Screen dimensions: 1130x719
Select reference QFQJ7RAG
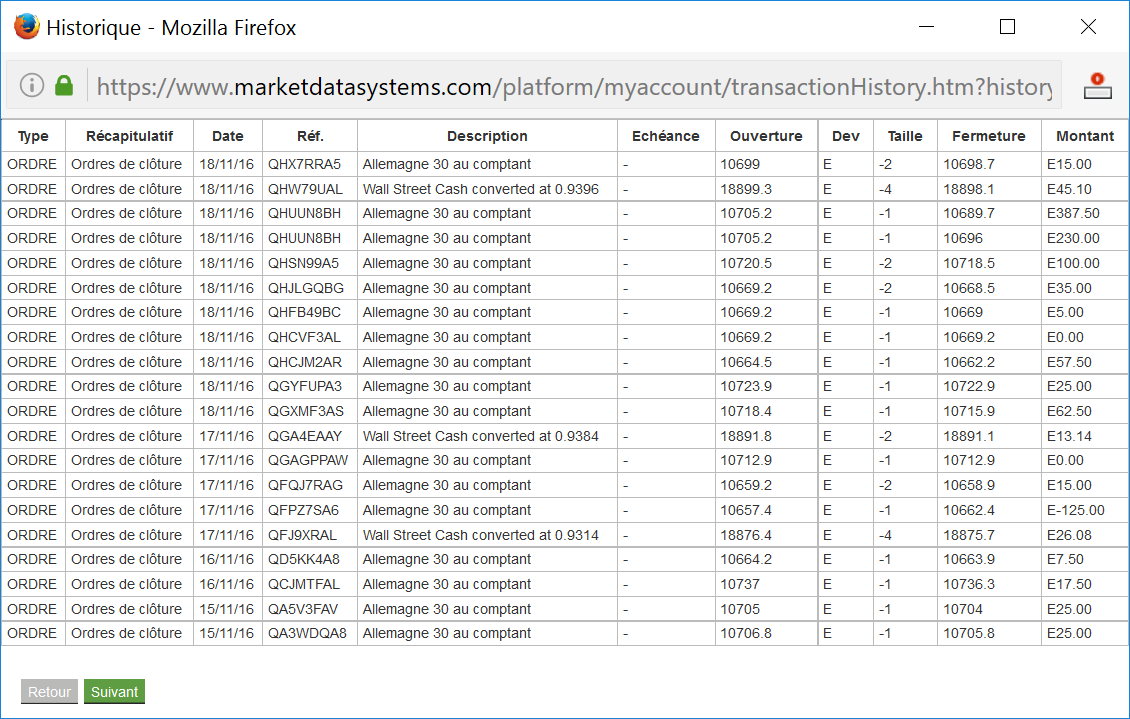[305, 485]
